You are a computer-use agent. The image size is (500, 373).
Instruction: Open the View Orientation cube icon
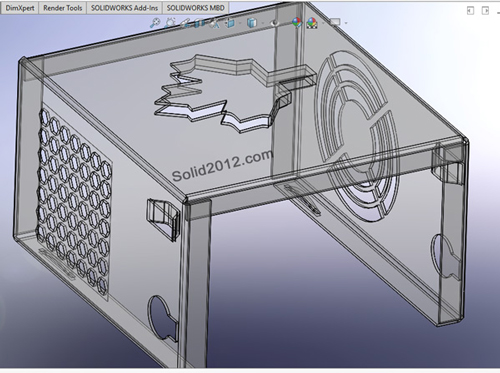[x=230, y=23]
